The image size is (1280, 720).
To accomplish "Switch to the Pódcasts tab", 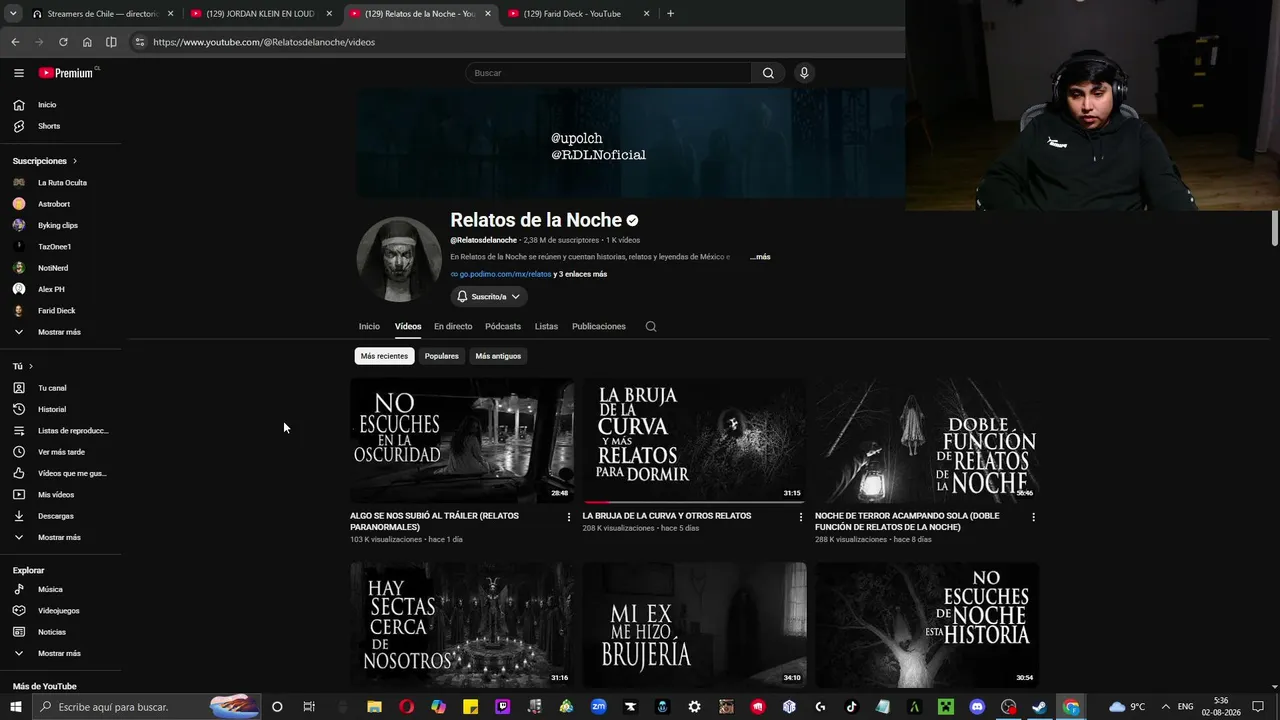I will (503, 326).
